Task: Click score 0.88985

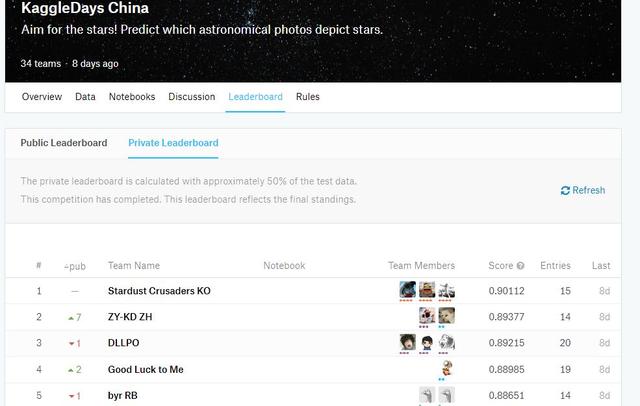Action: coord(506,369)
